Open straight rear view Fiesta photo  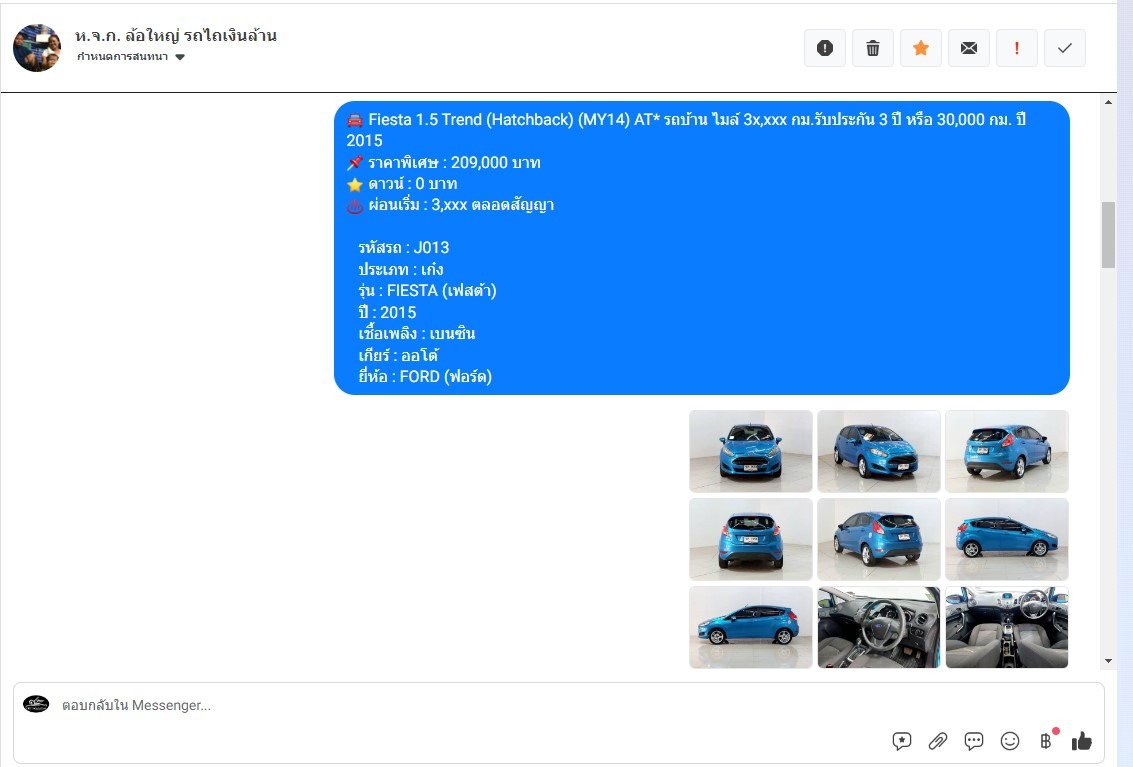[x=751, y=539]
